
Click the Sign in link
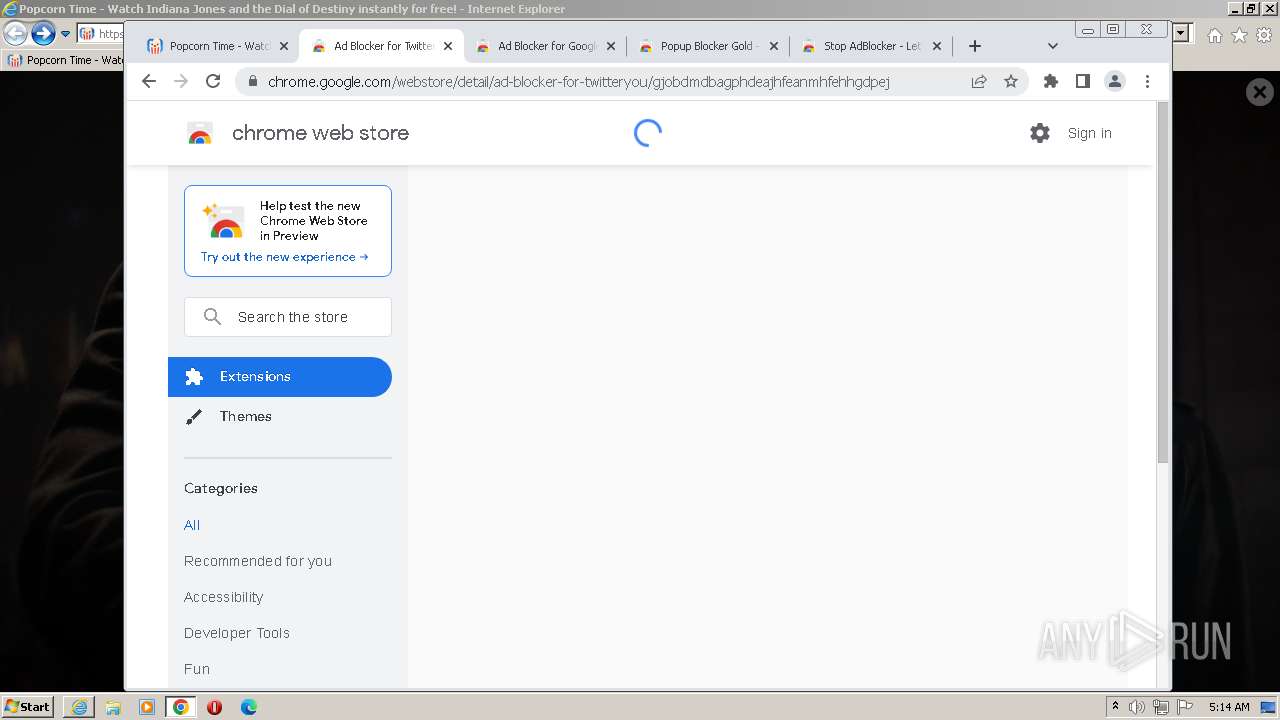click(x=1089, y=133)
